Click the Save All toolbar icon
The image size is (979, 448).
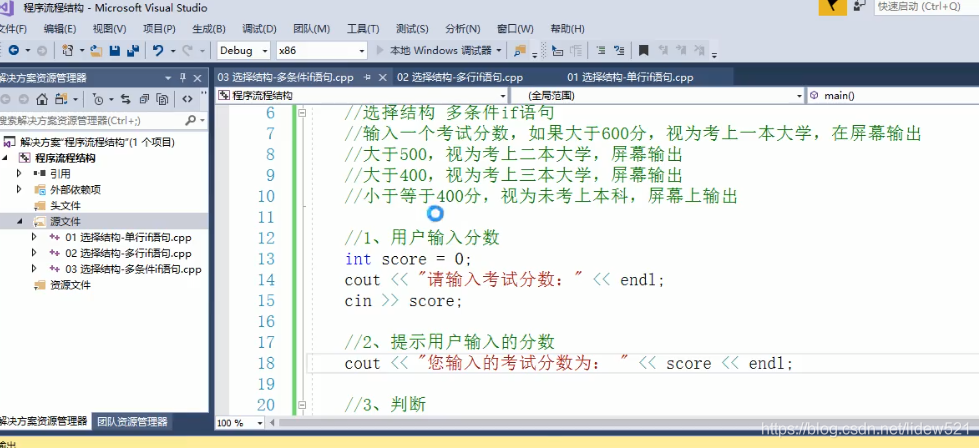pos(132,51)
